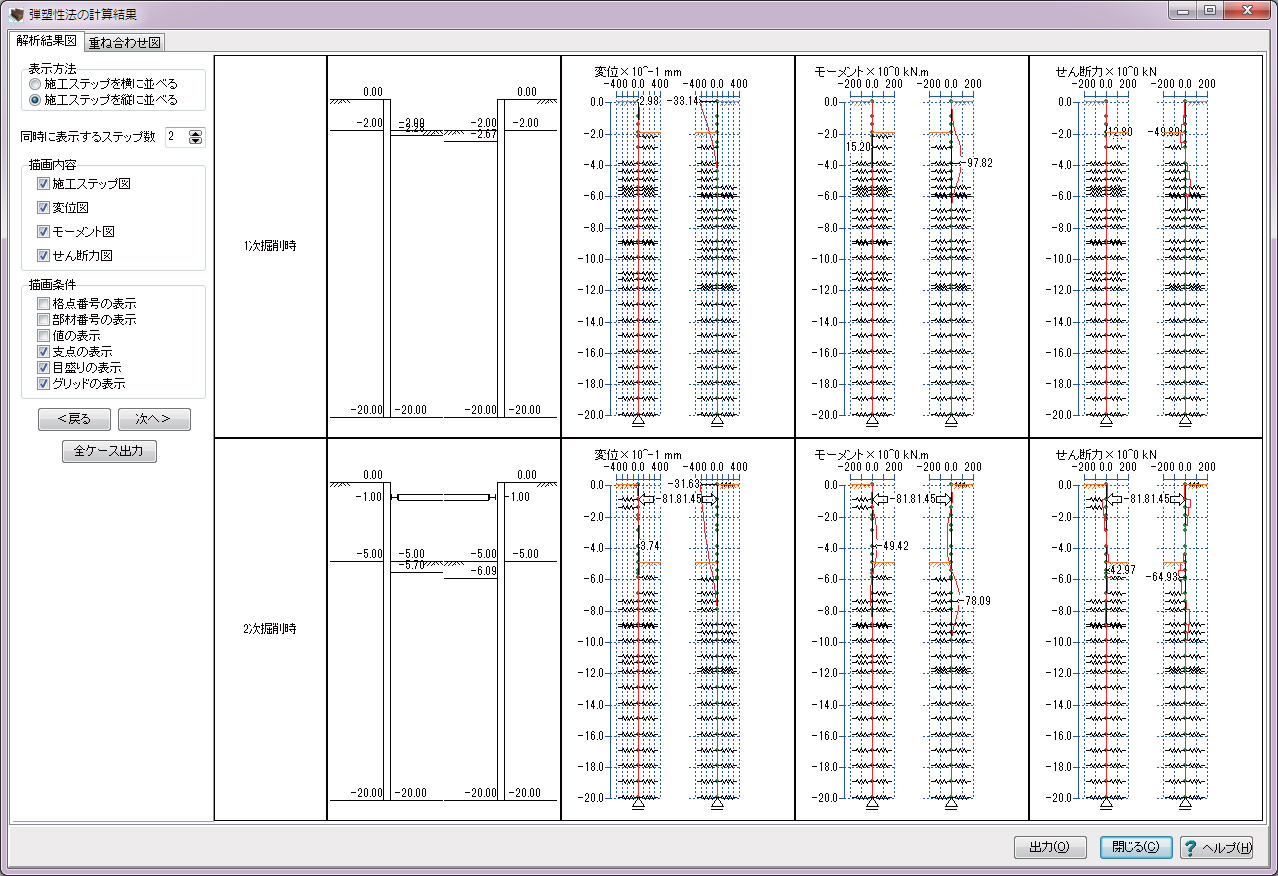Check the 値の表示 option
Viewport: 1278px width, 876px height.
pos(43,336)
